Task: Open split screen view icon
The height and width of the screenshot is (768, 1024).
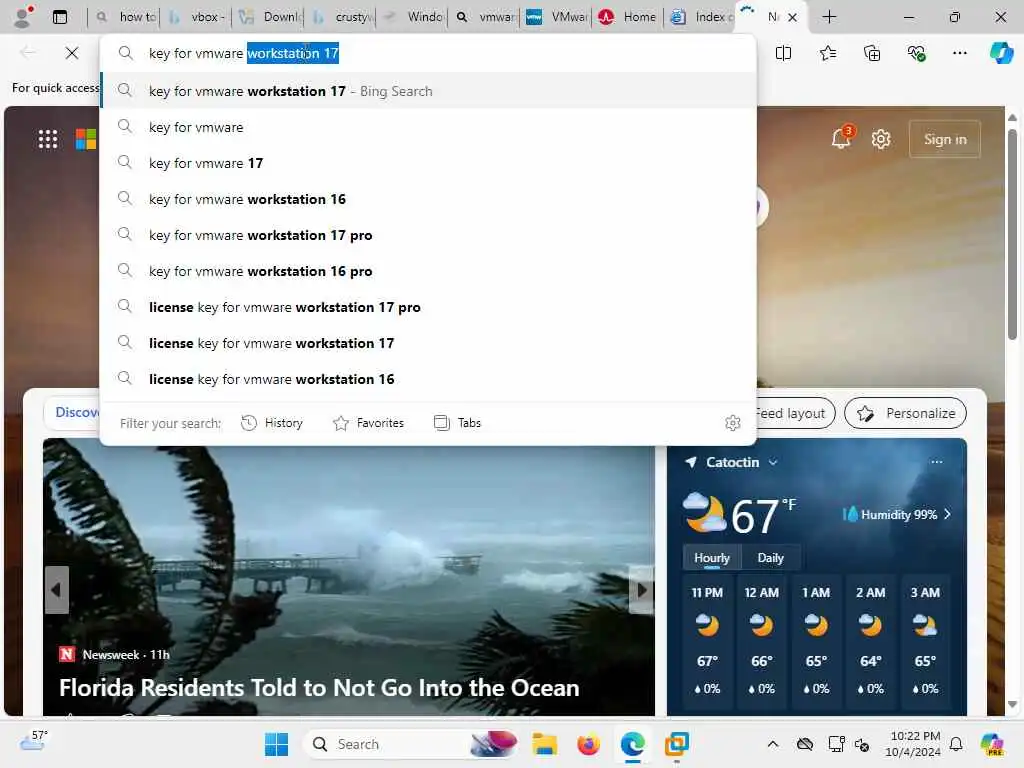Action: point(783,53)
